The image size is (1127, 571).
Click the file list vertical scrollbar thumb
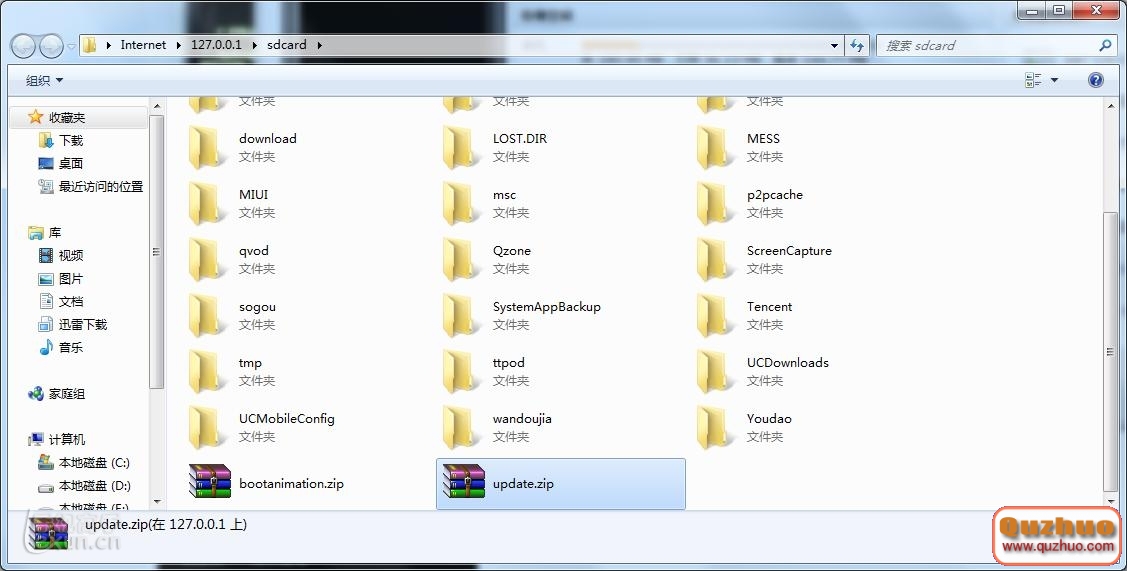(x=1112, y=352)
